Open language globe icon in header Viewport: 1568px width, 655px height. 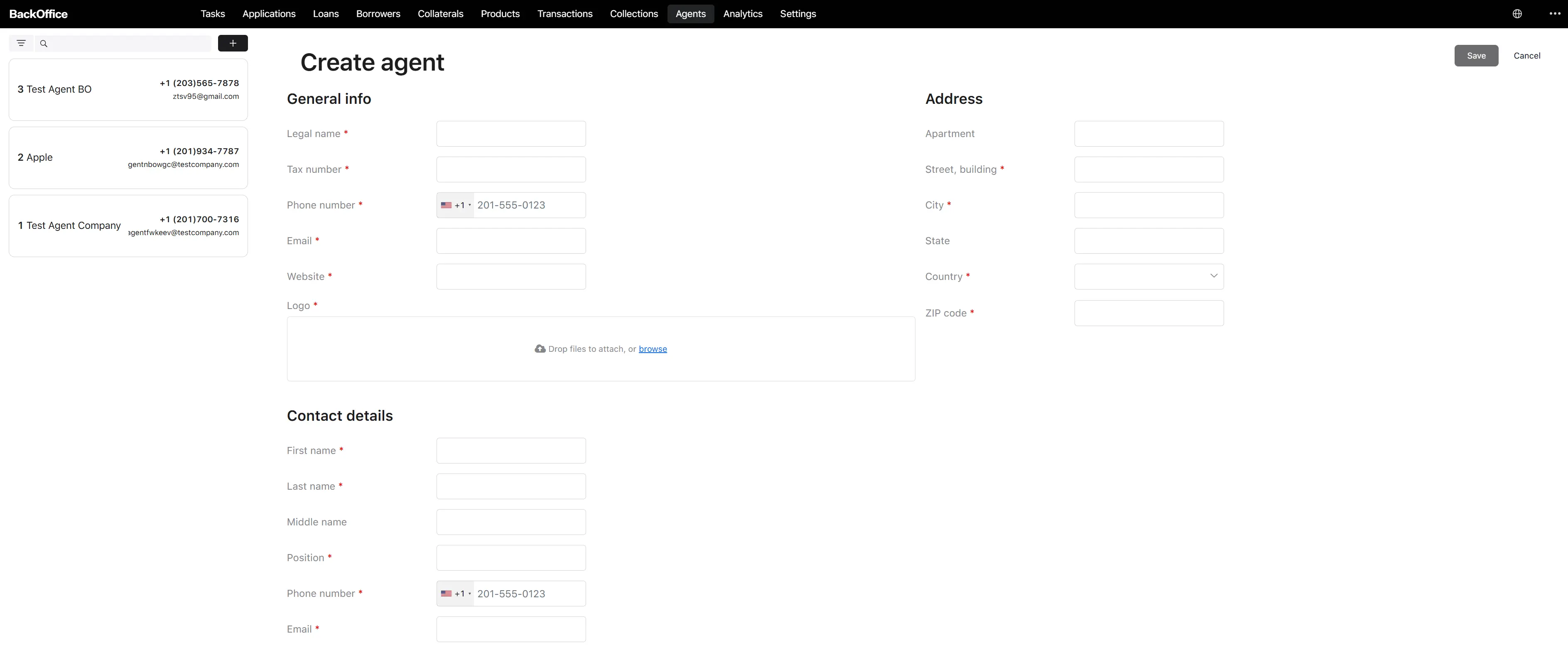(1517, 13)
